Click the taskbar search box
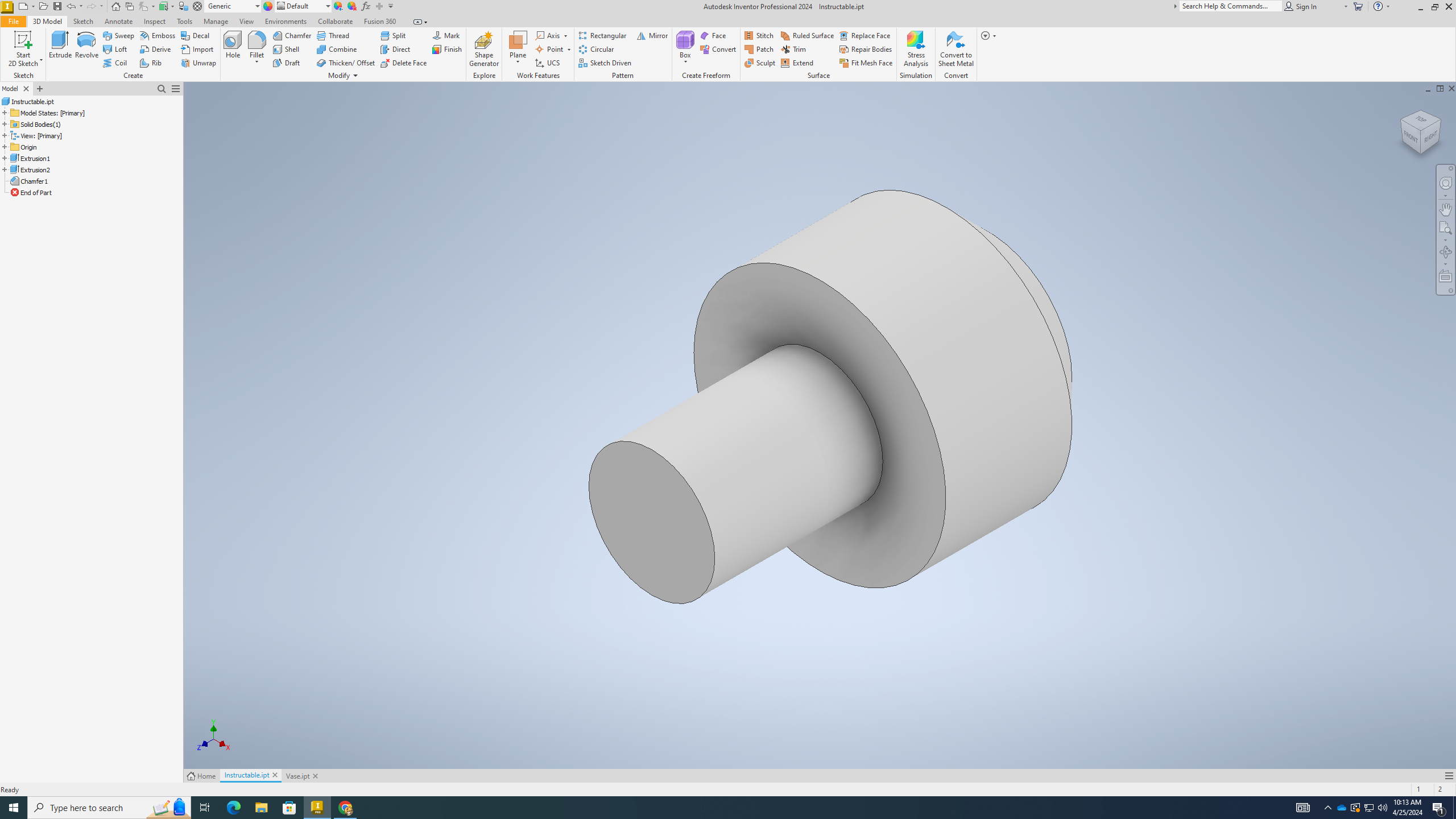The height and width of the screenshot is (819, 1456). click(109, 808)
